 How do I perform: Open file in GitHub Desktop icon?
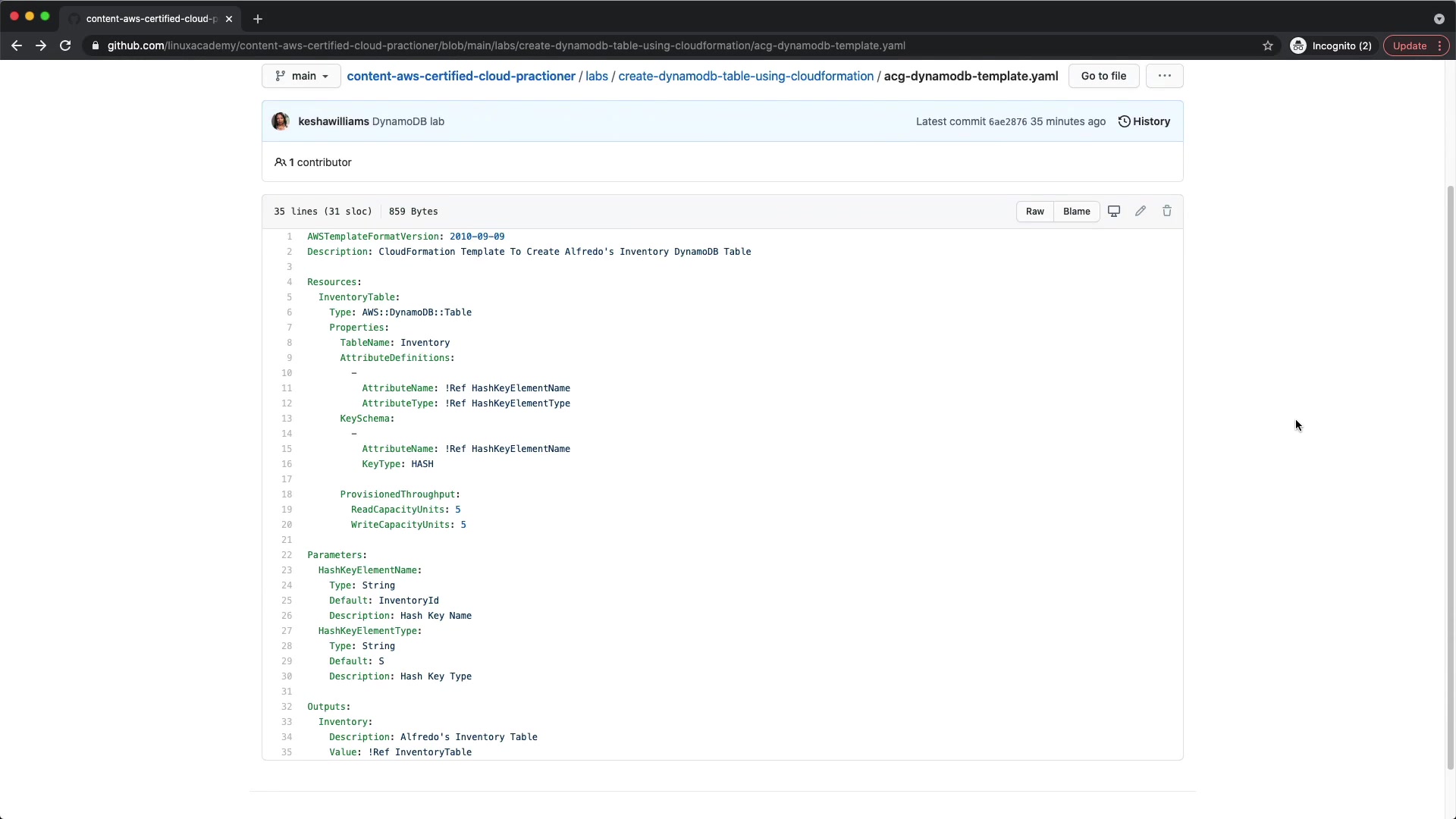[x=1113, y=212]
